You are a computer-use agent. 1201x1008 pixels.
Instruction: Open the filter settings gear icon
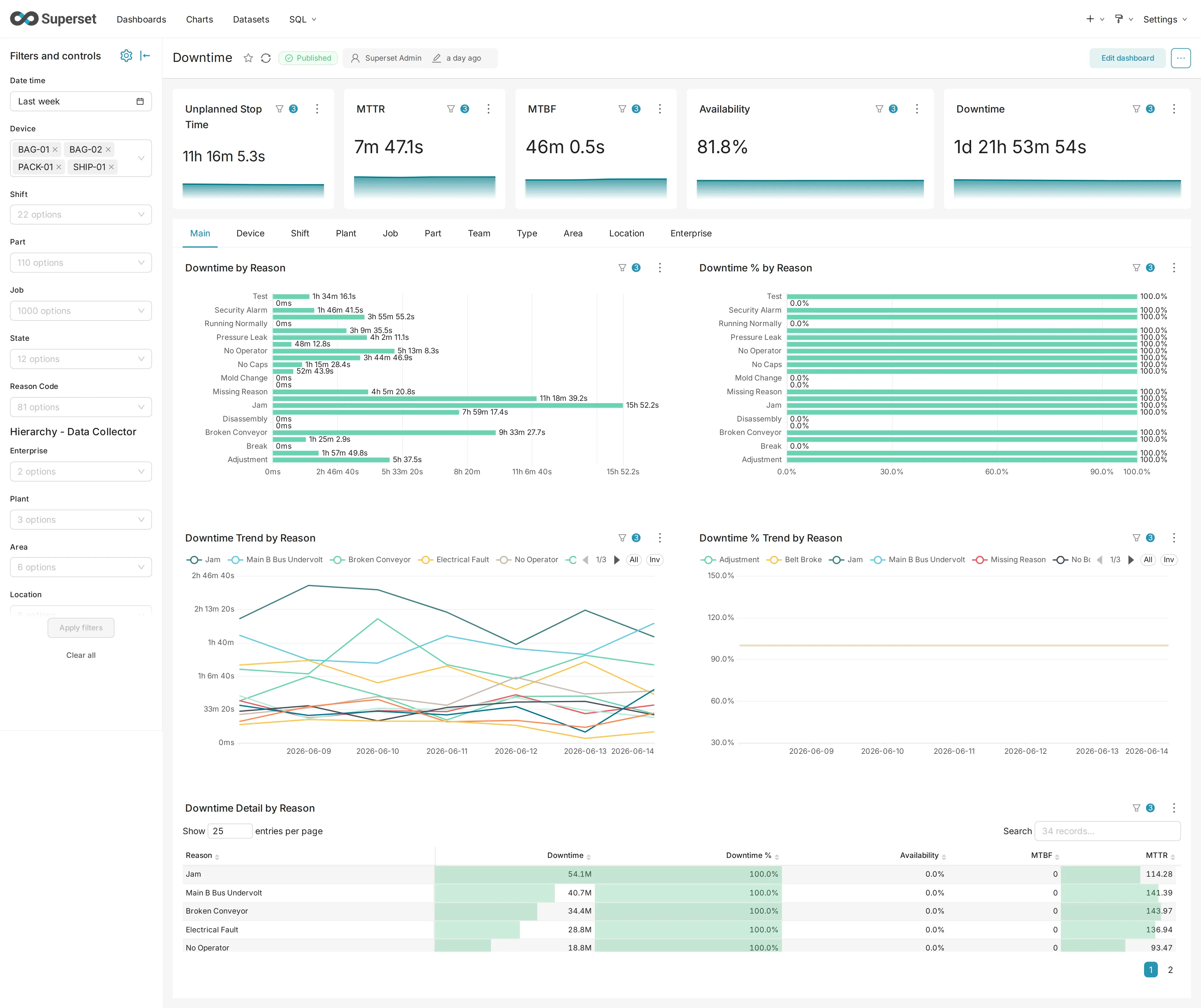[126, 55]
